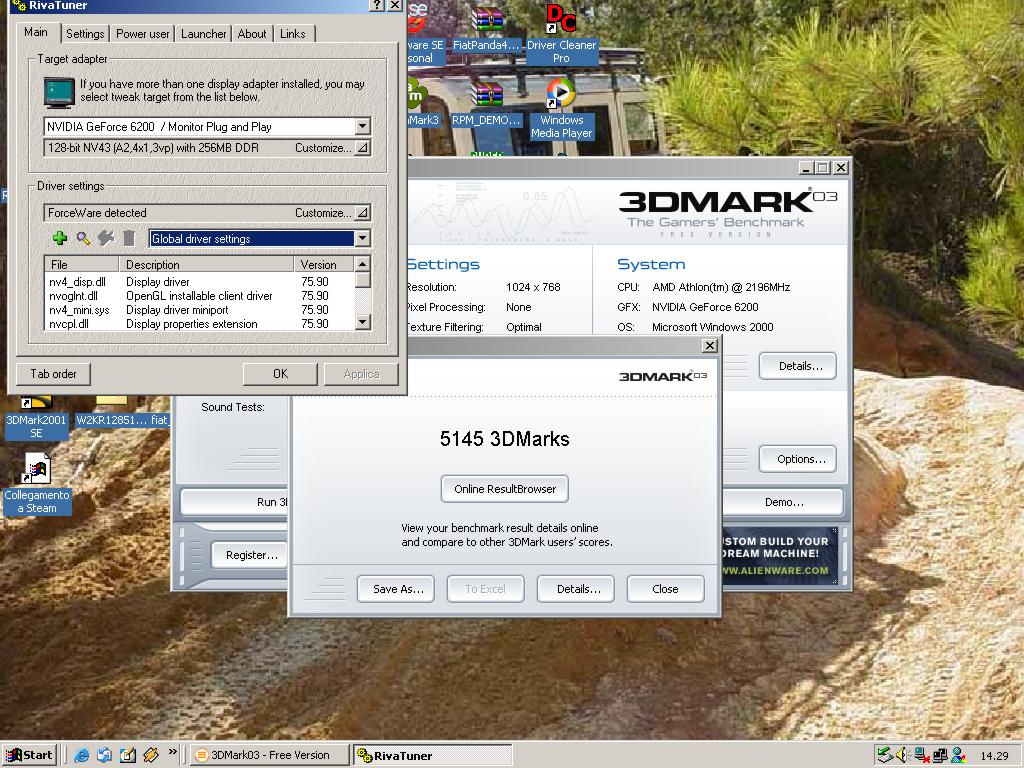This screenshot has width=1024, height=768.
Task: Select the nvoglnt.dll row in driver list
Action: click(199, 296)
